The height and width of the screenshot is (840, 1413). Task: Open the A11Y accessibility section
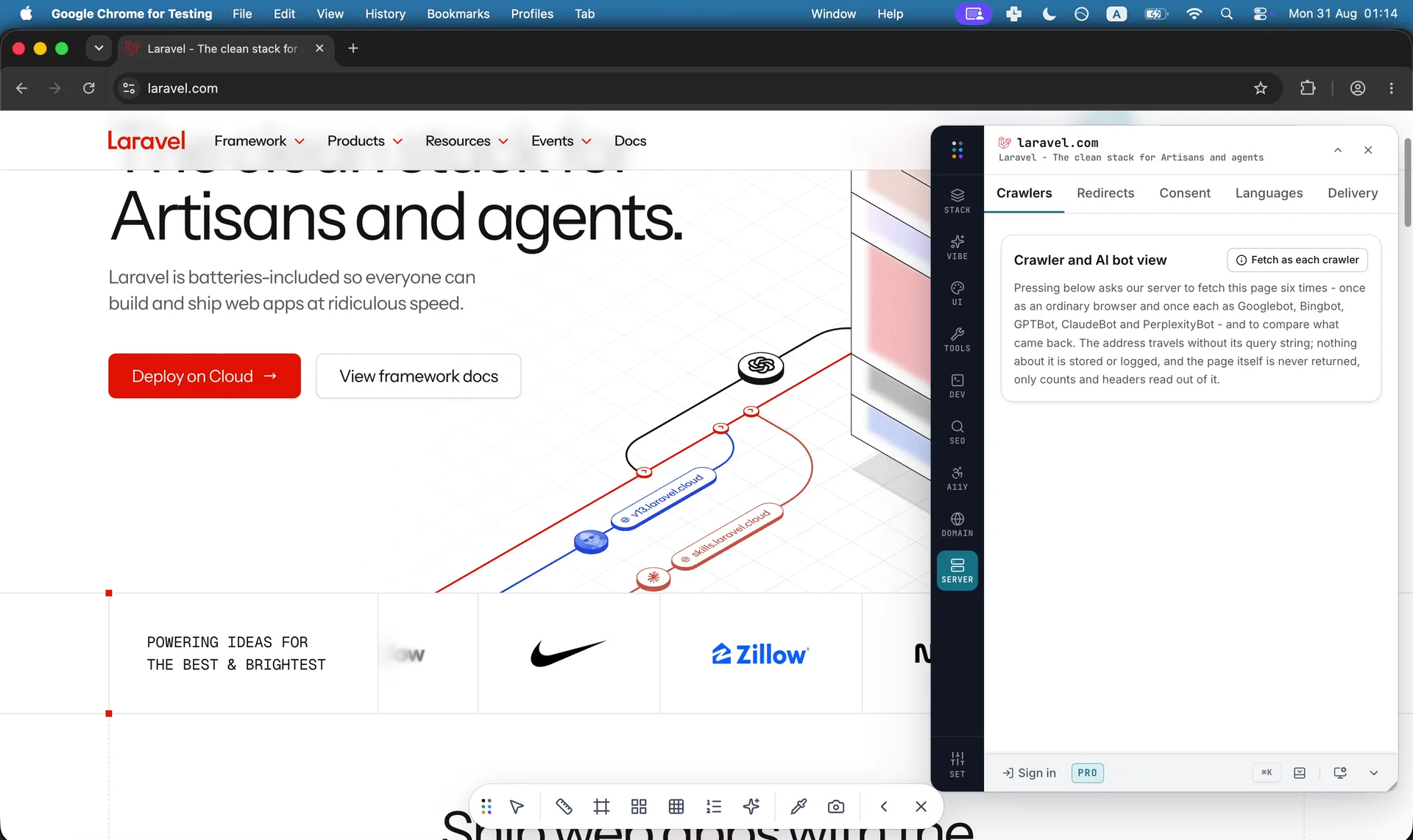click(x=957, y=478)
